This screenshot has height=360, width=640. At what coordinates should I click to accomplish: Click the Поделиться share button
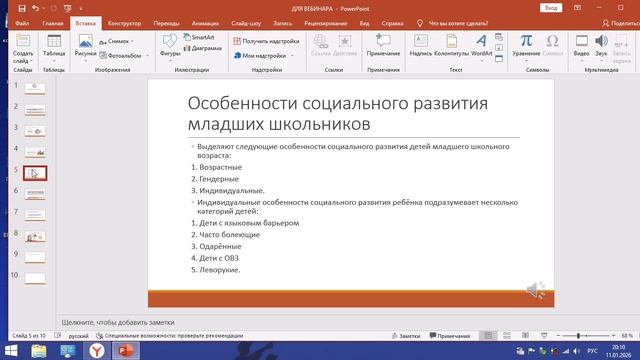(620, 23)
